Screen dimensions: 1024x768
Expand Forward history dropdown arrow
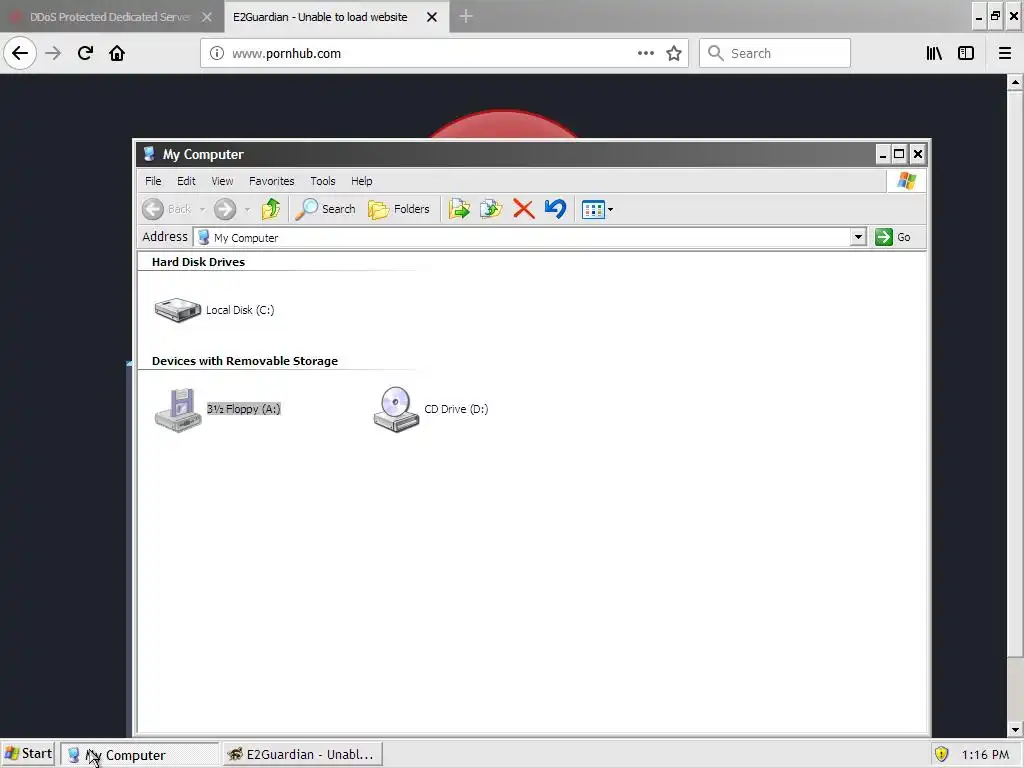tap(247, 210)
